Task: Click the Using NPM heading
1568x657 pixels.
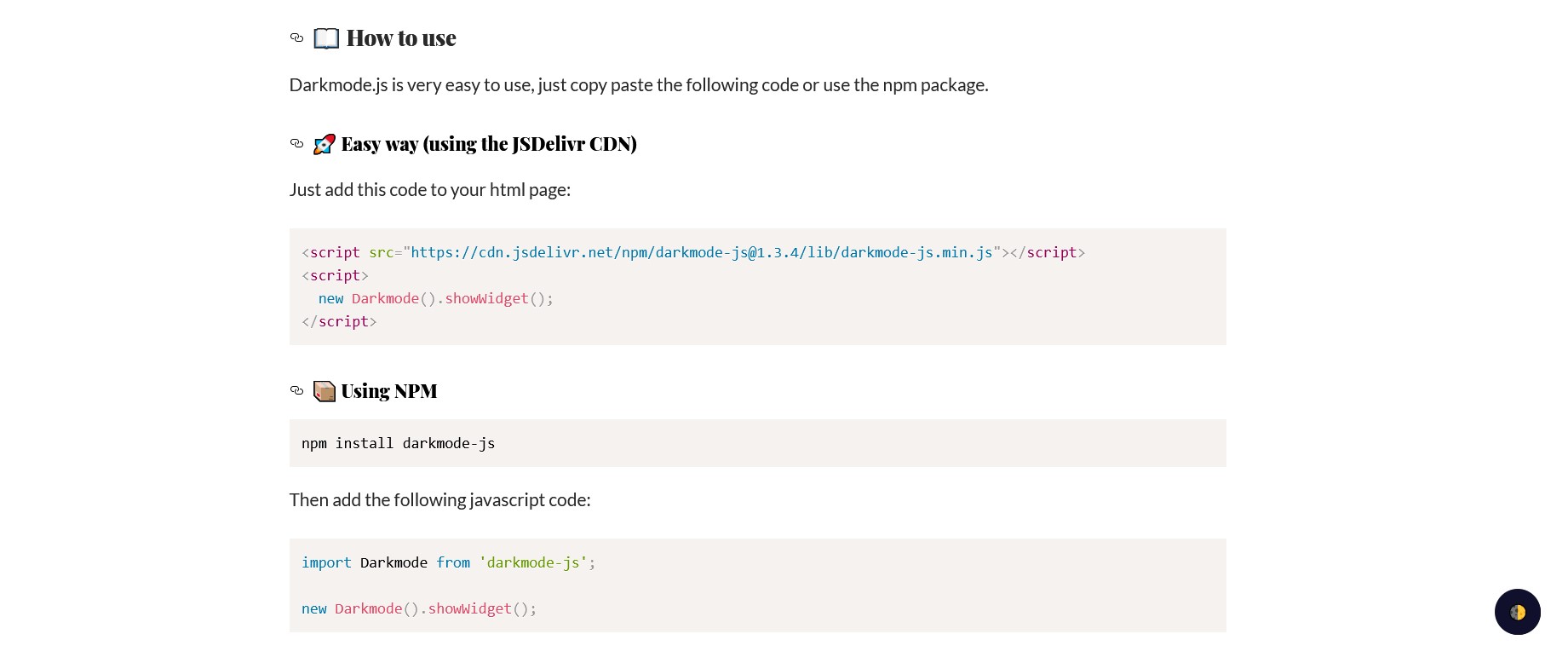Action: 389,391
